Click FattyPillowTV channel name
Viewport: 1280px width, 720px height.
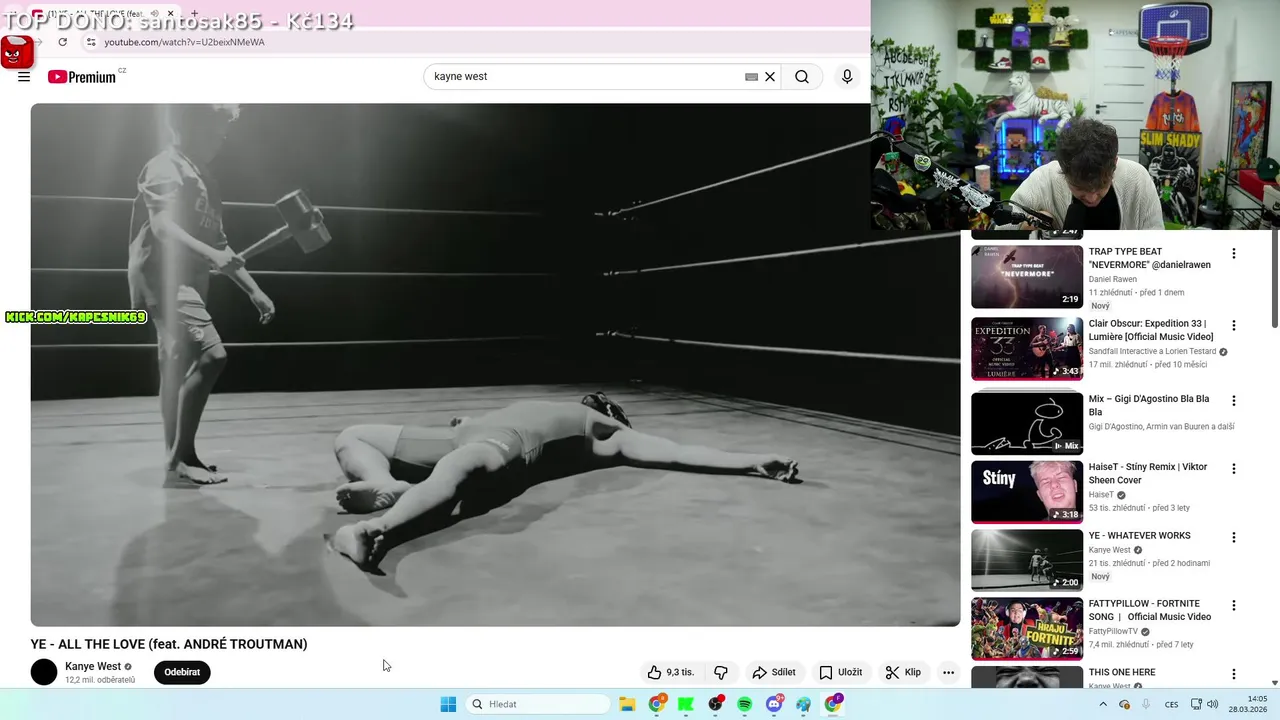[1114, 632]
